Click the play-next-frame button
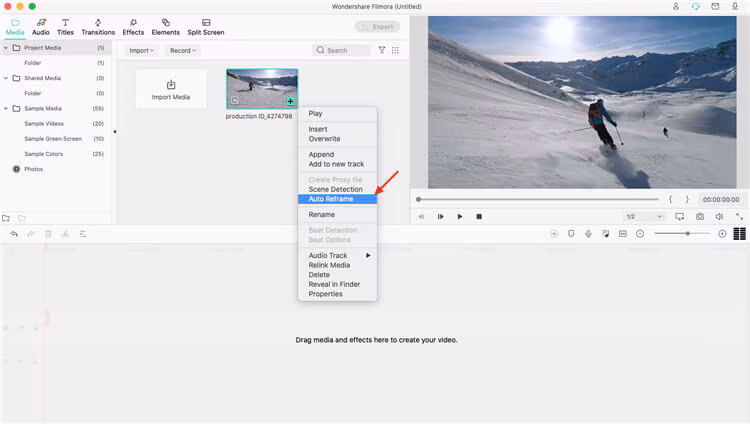The width and height of the screenshot is (750, 424). (x=441, y=217)
